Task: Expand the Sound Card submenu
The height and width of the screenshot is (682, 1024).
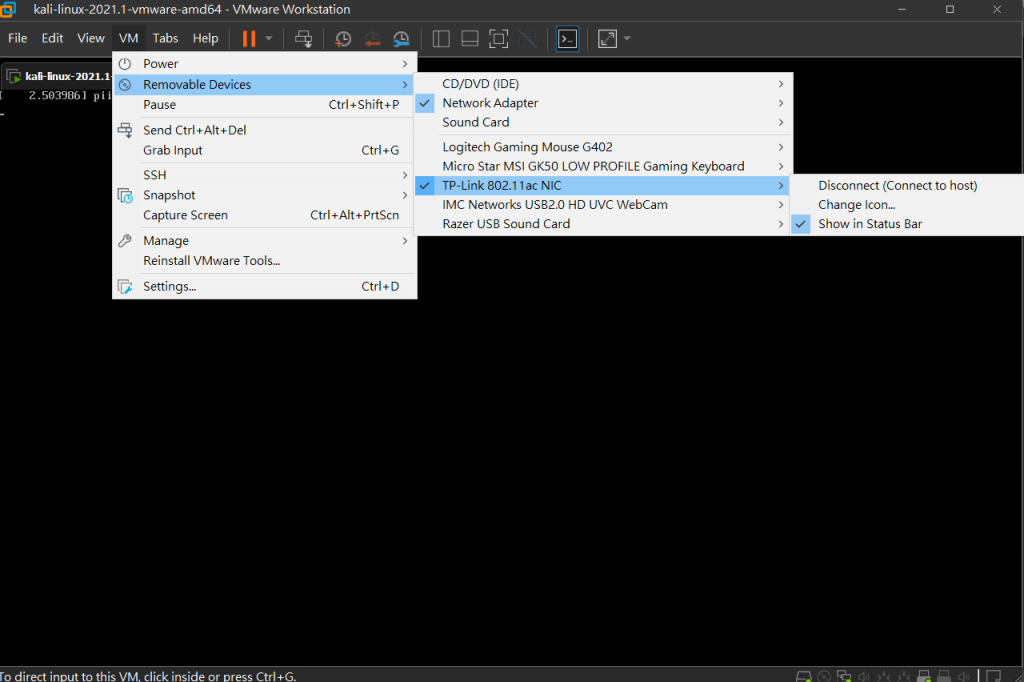Action: click(x=603, y=122)
